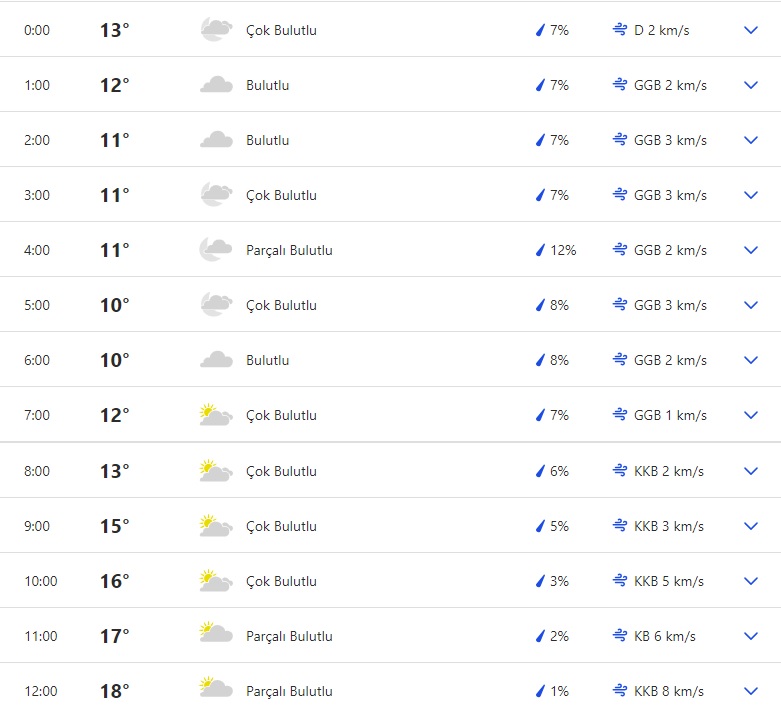Image resolution: width=781 pixels, height=717 pixels.
Task: Click the Parçalı Bulutlu label at 4:00
Action: (x=289, y=250)
